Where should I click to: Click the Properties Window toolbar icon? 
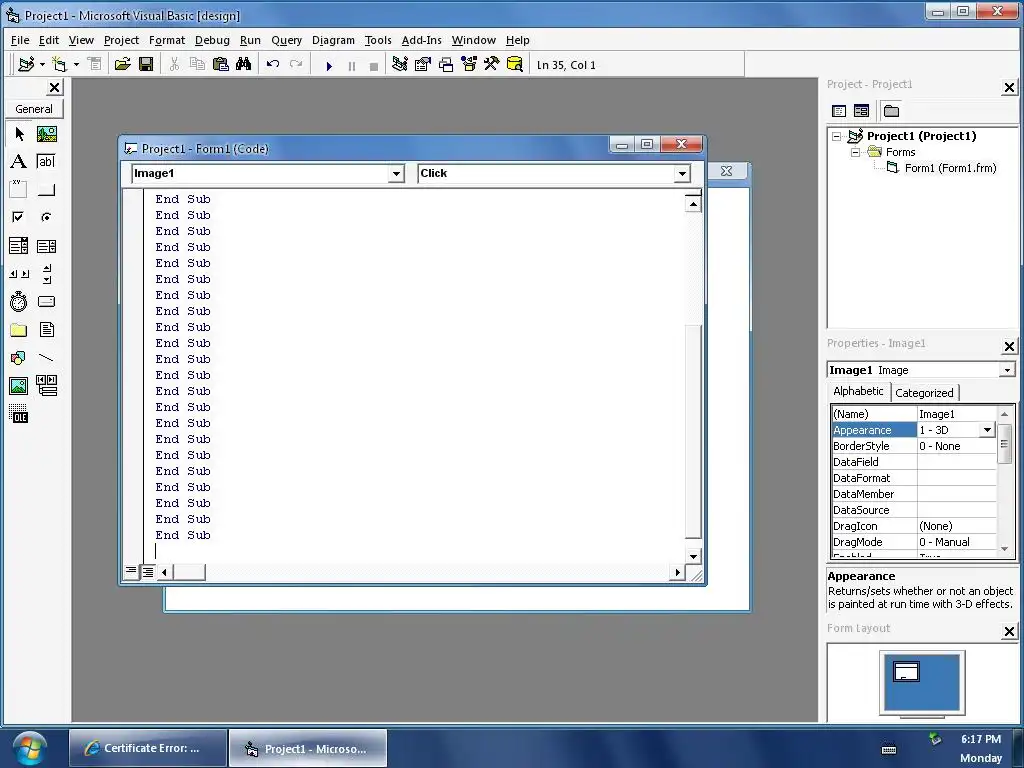click(423, 64)
